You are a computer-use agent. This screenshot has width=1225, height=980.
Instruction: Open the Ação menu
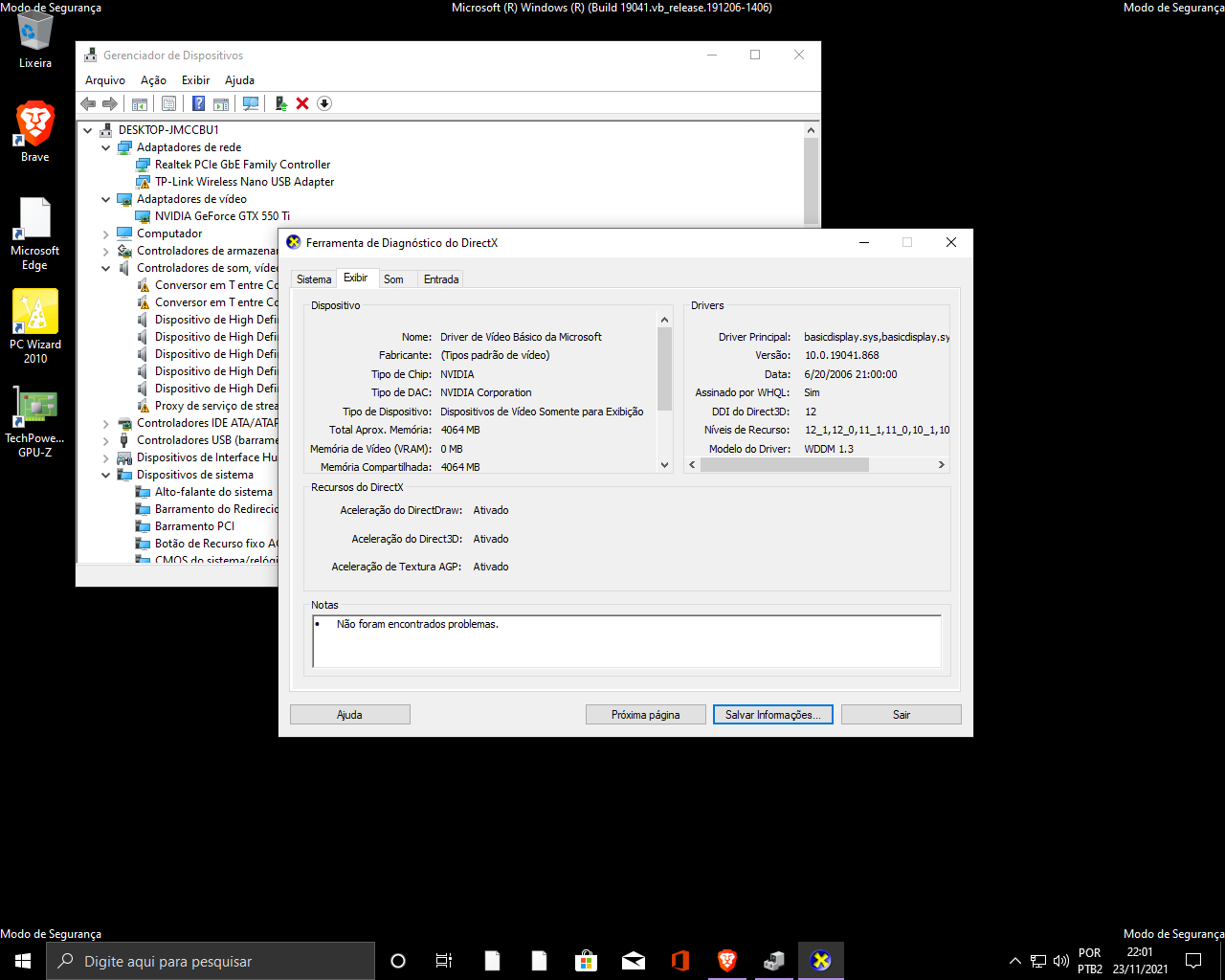[153, 80]
